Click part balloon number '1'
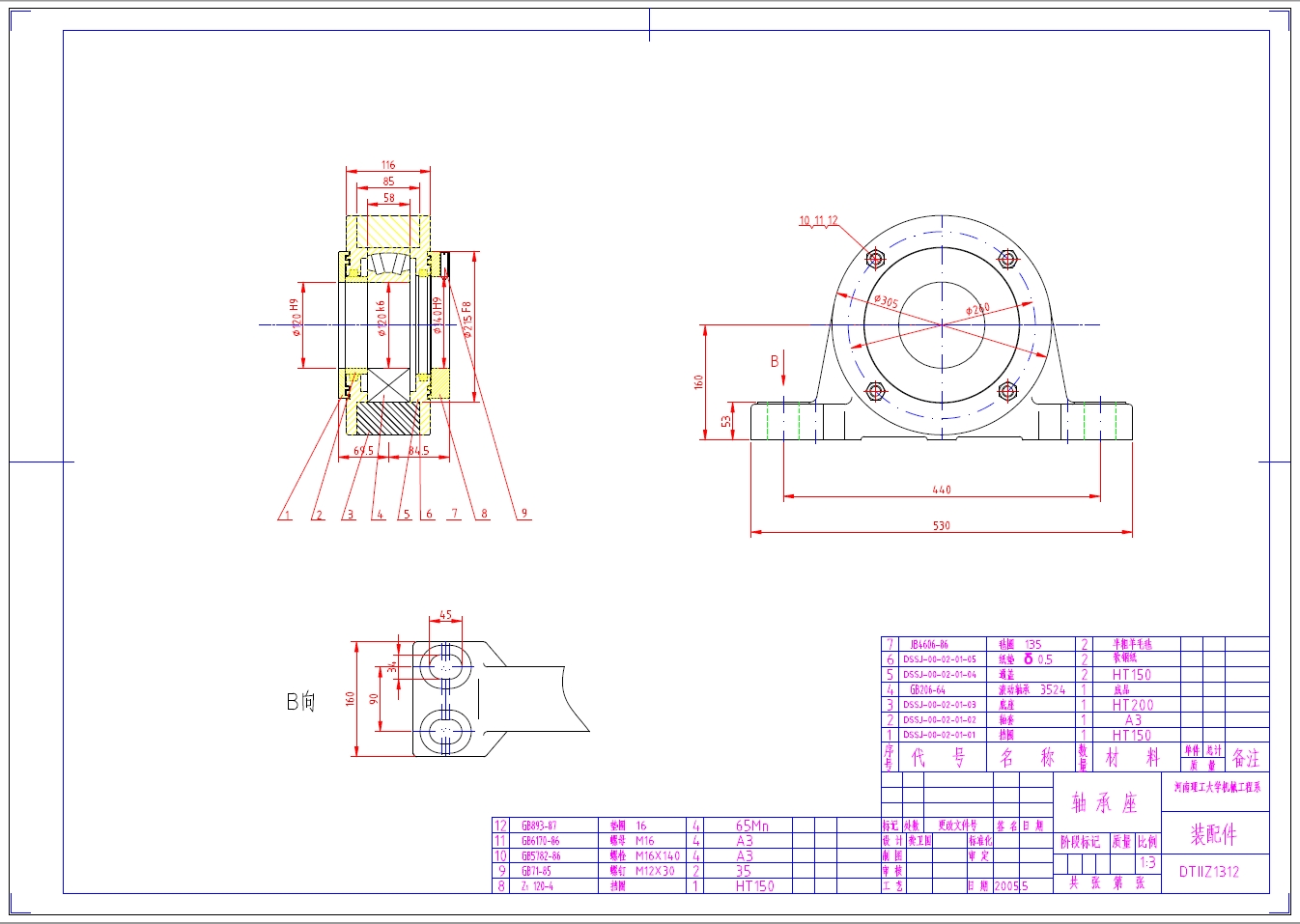The height and width of the screenshot is (924, 1300). click(x=287, y=515)
